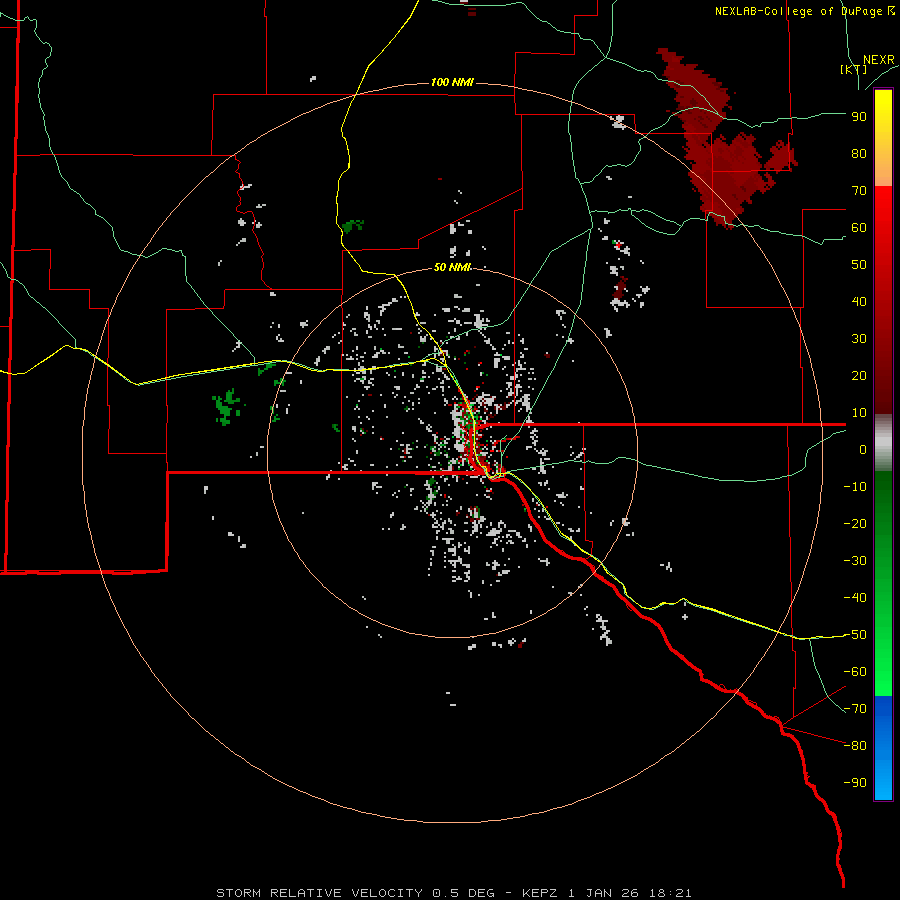
Task: Click the positive 20 scale value
Action: [859, 376]
